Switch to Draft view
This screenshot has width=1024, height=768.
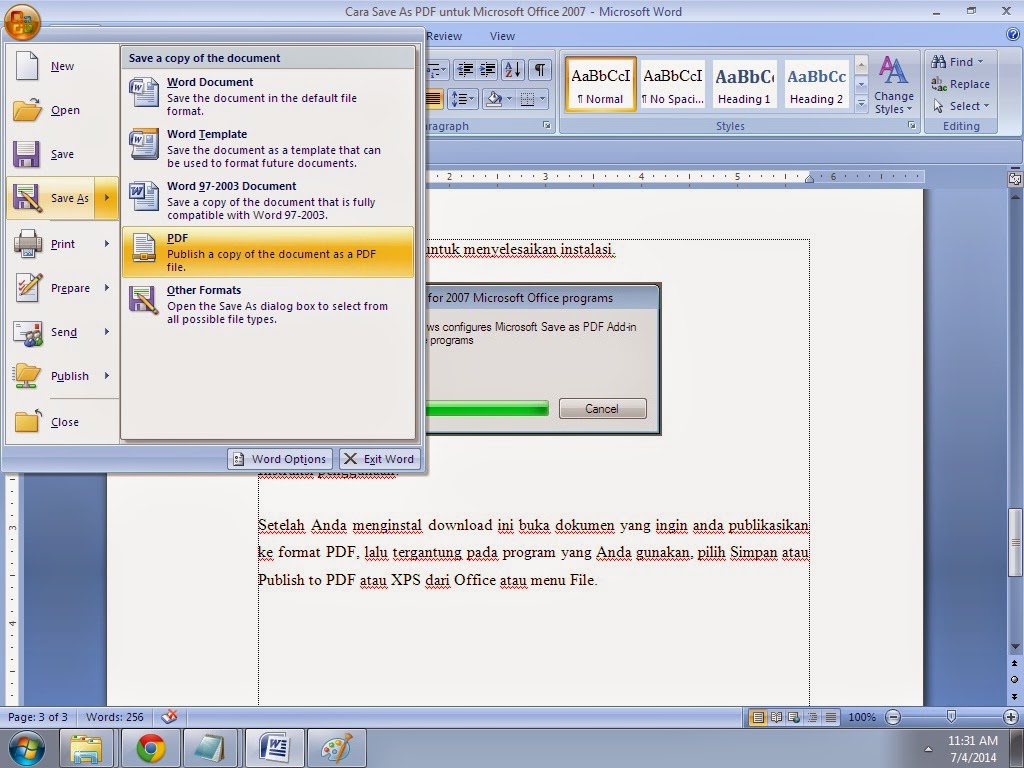pyautogui.click(x=831, y=717)
